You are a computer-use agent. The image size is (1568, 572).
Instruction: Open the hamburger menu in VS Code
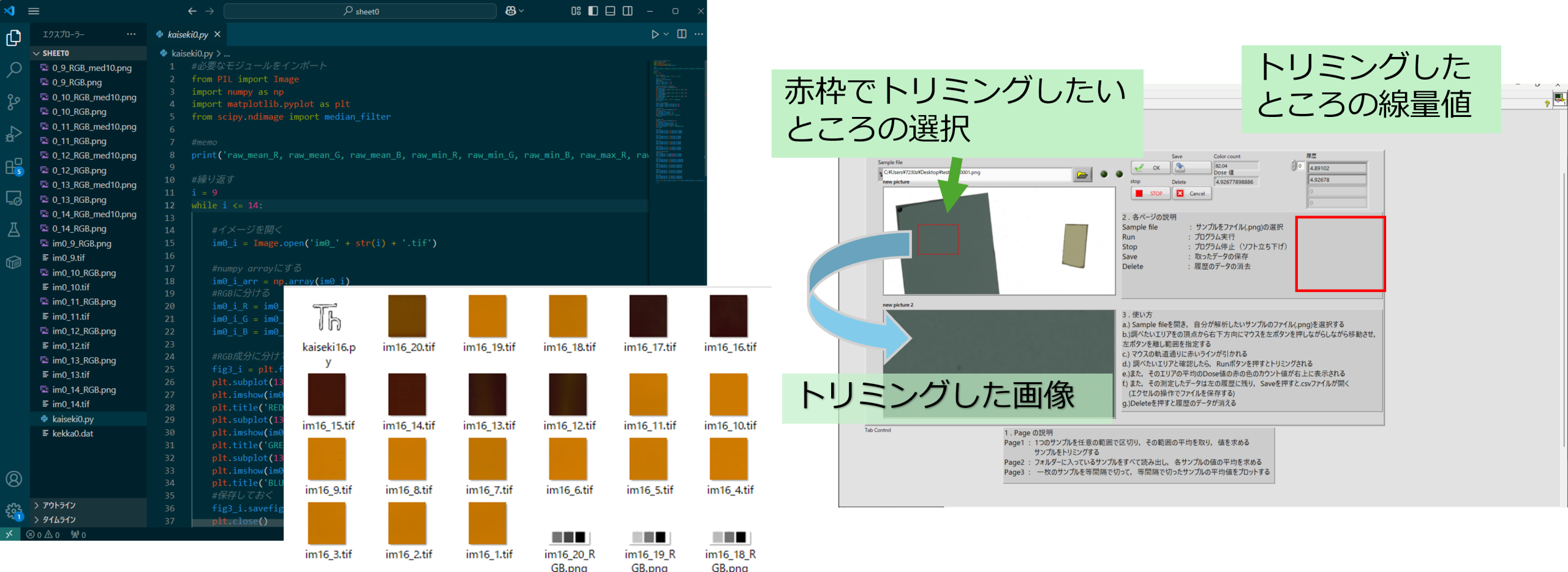click(34, 10)
